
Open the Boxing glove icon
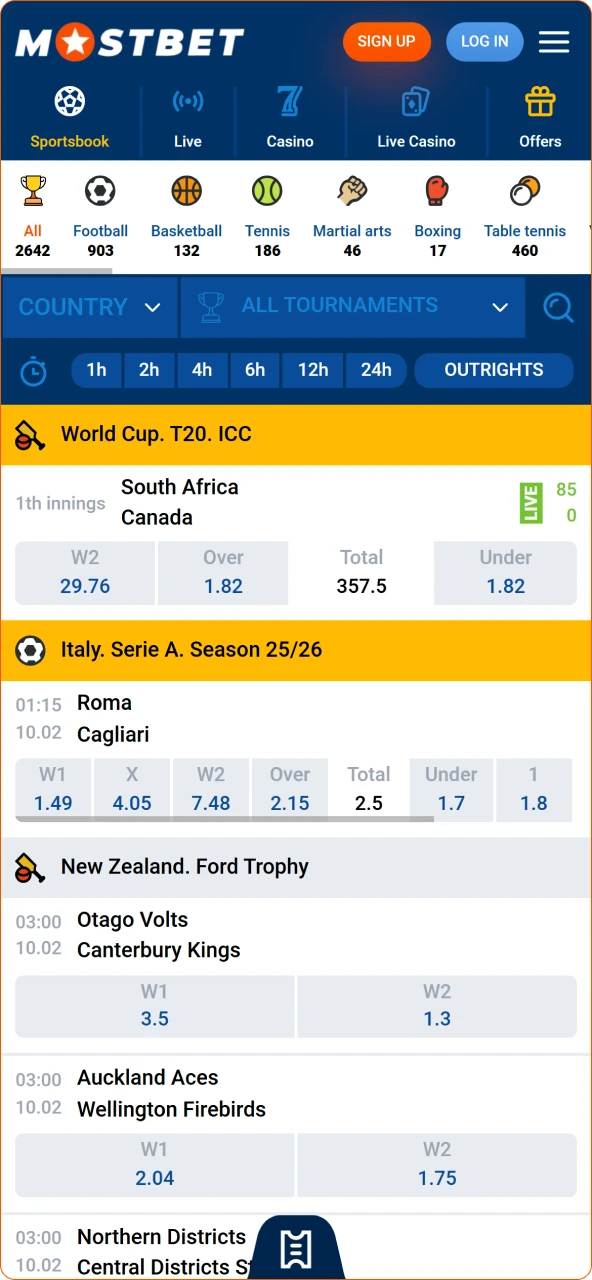click(437, 191)
